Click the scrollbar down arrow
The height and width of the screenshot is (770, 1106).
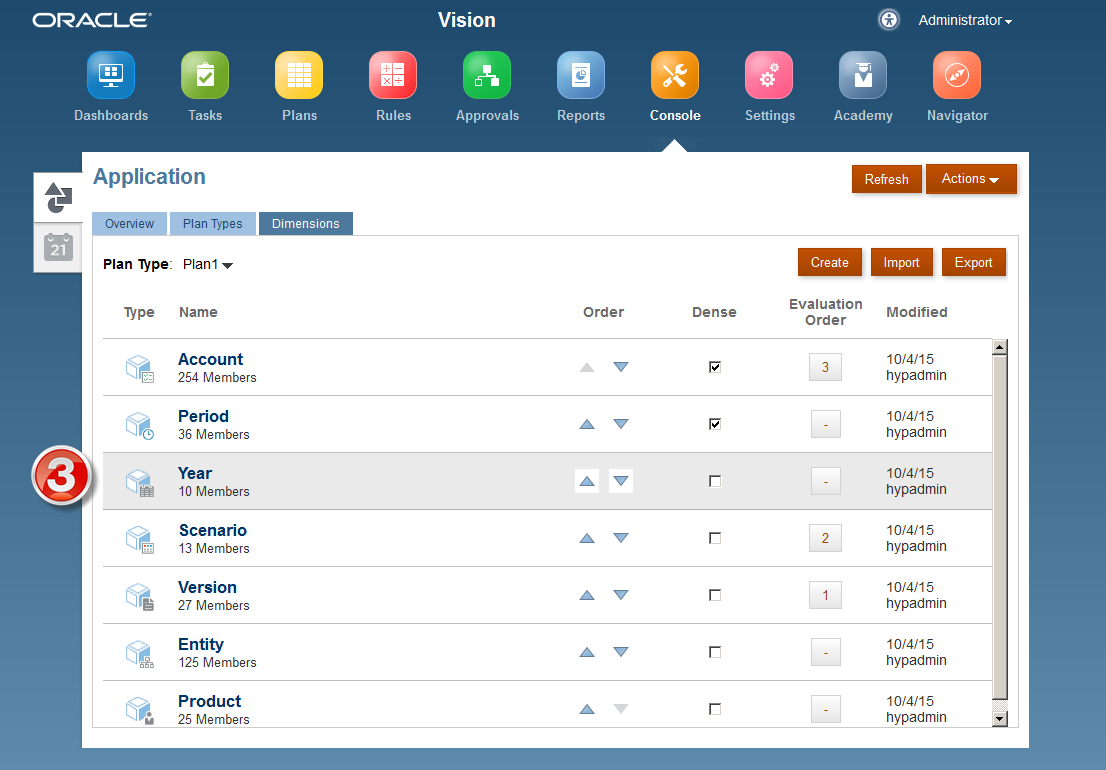(999, 719)
